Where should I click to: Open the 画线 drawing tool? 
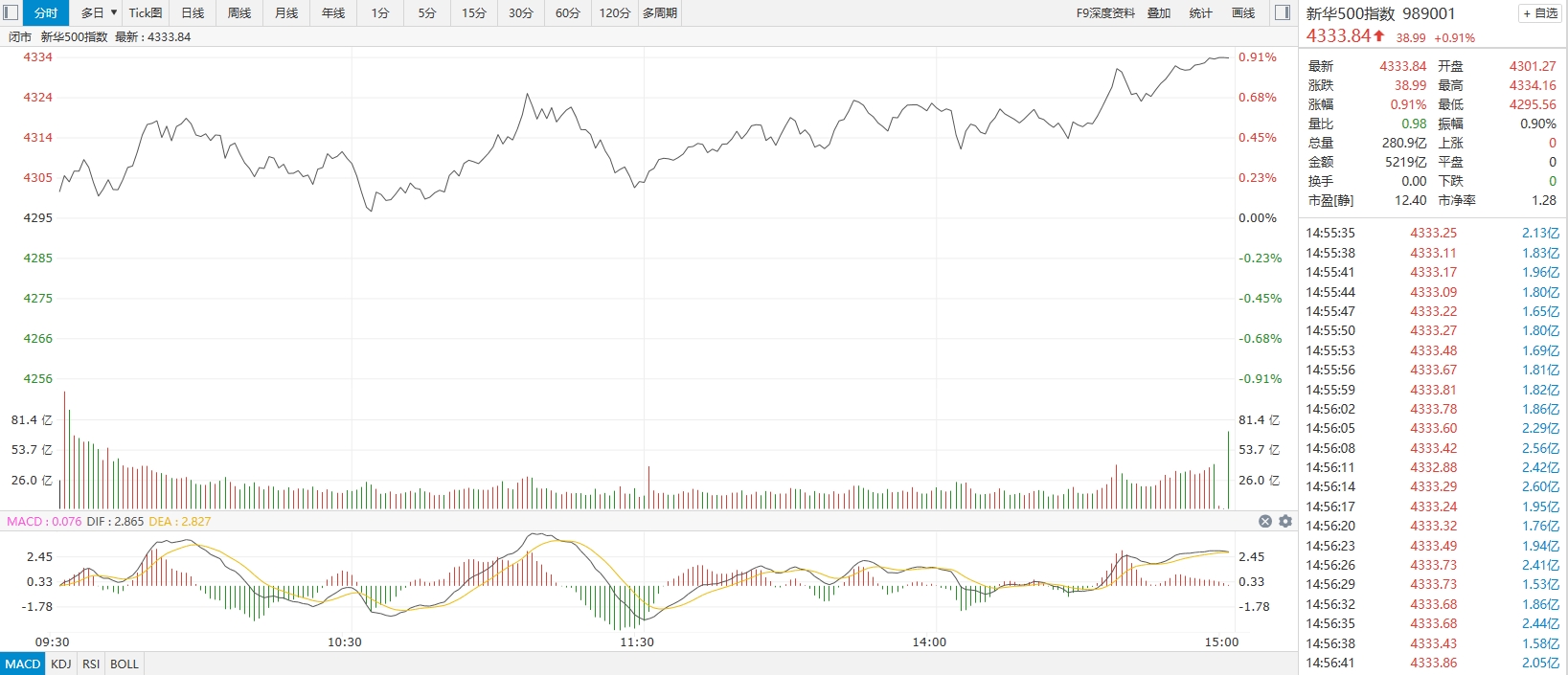pos(1243,12)
